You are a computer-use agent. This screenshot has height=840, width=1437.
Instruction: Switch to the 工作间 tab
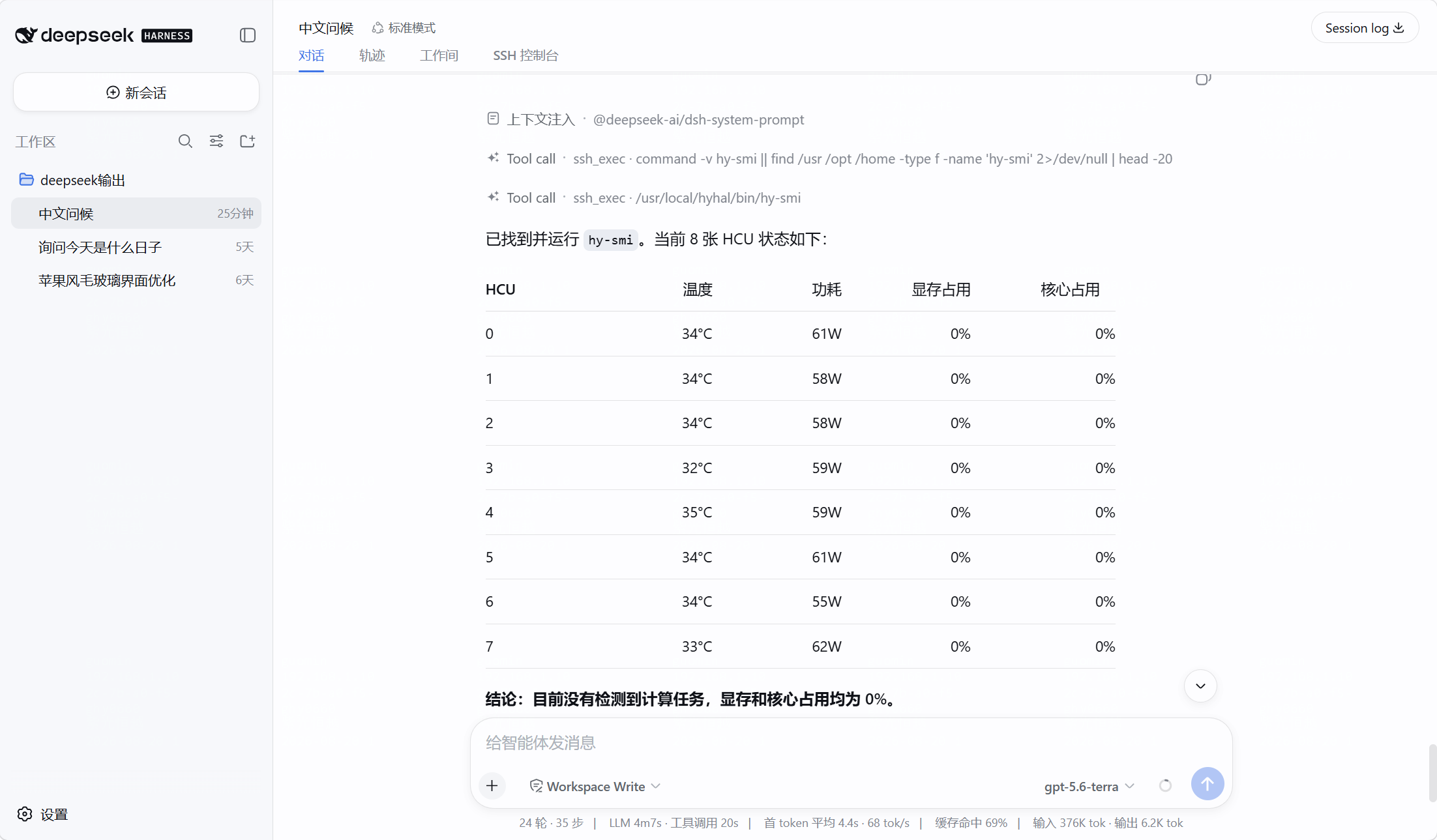439,55
